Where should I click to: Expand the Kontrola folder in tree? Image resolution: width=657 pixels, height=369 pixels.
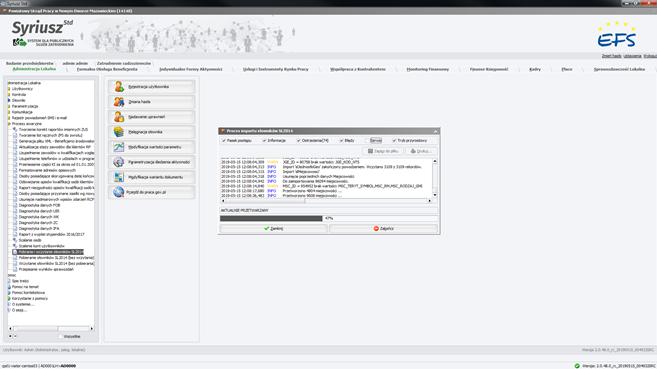[9, 95]
